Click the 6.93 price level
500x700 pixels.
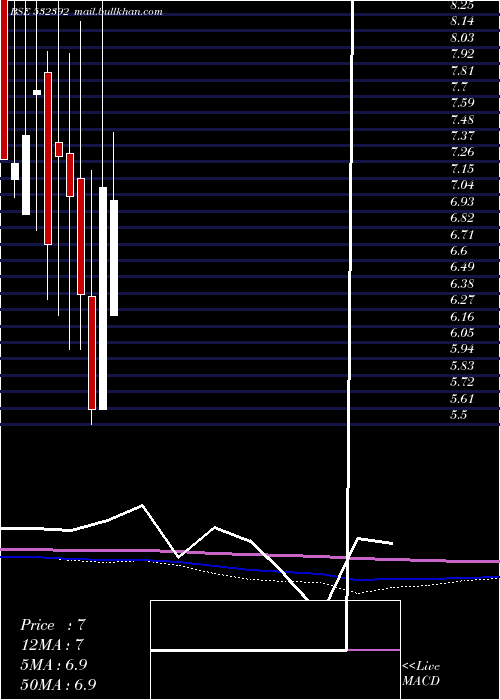(x=462, y=201)
